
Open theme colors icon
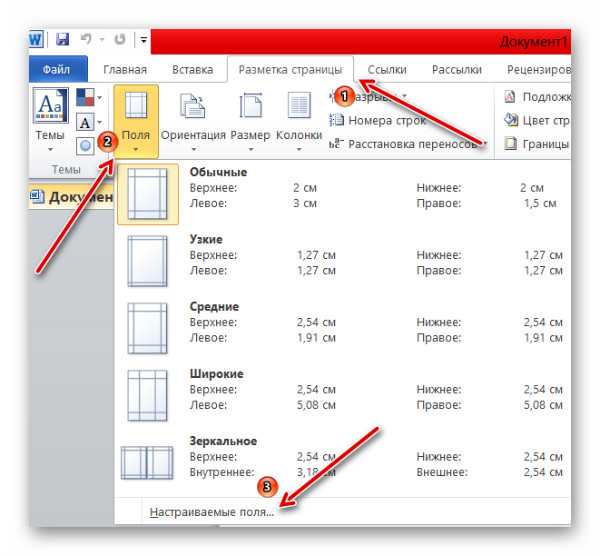pos(85,97)
